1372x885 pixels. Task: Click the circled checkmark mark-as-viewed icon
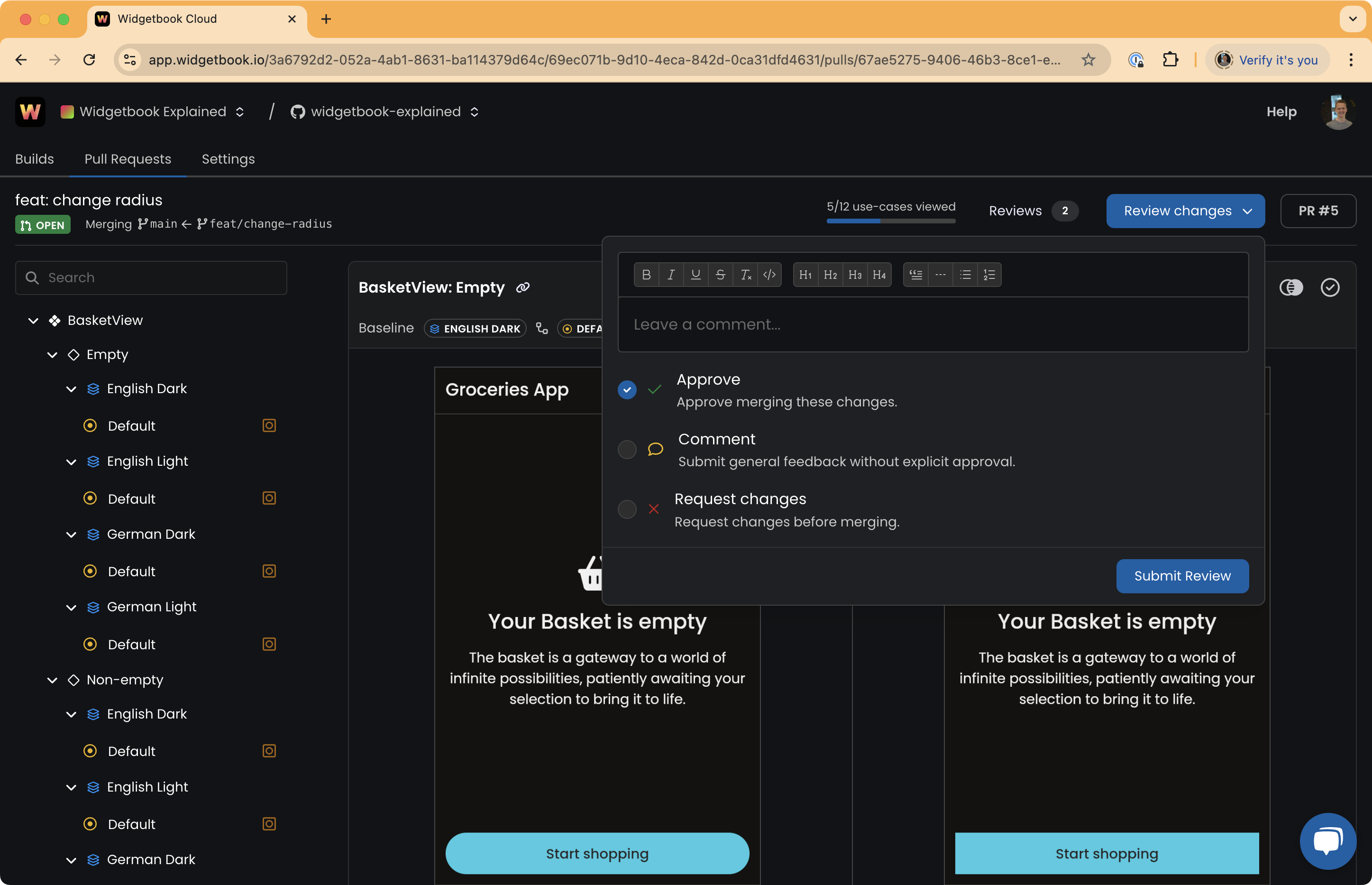1329,287
